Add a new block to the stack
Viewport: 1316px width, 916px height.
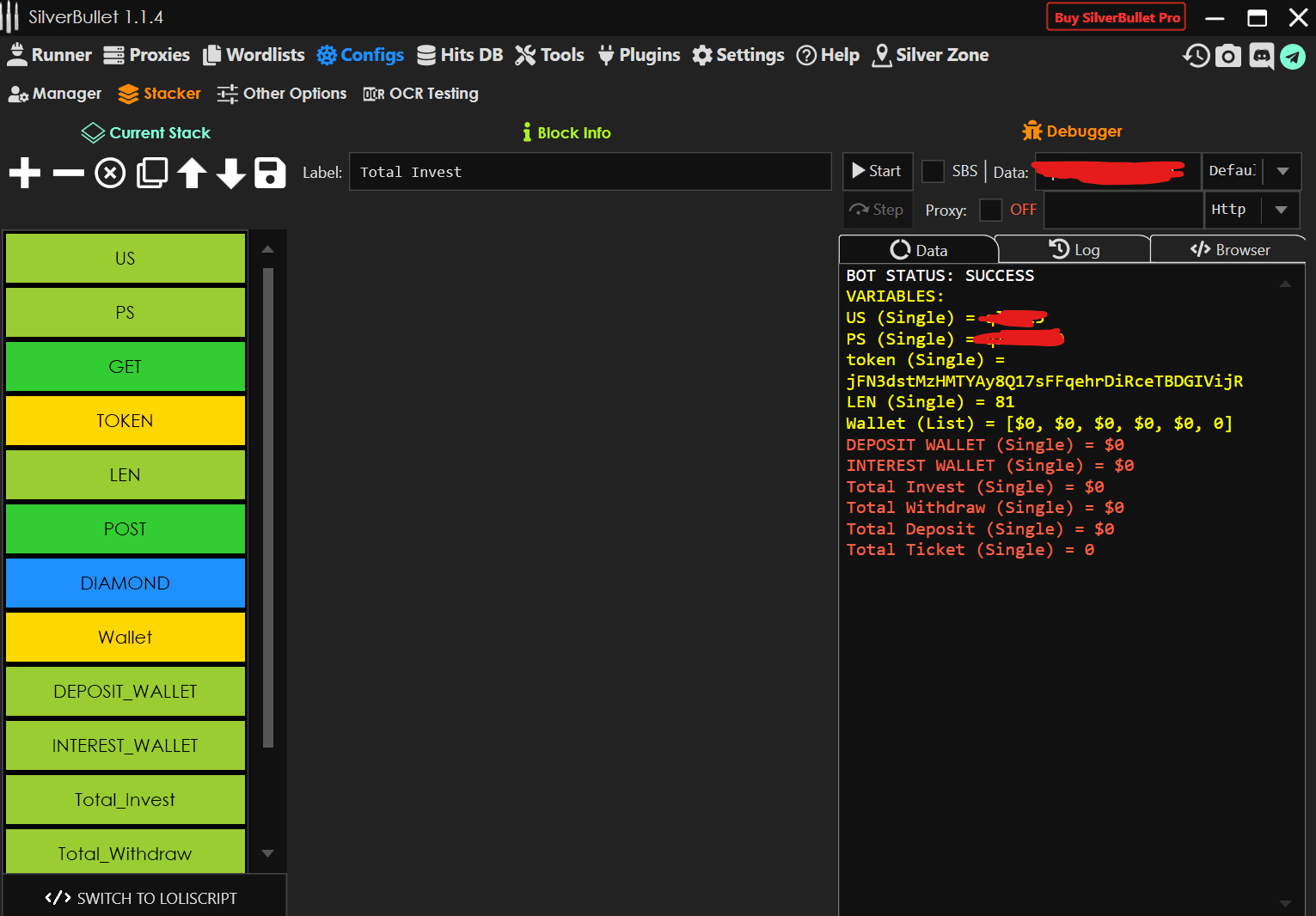click(x=25, y=173)
